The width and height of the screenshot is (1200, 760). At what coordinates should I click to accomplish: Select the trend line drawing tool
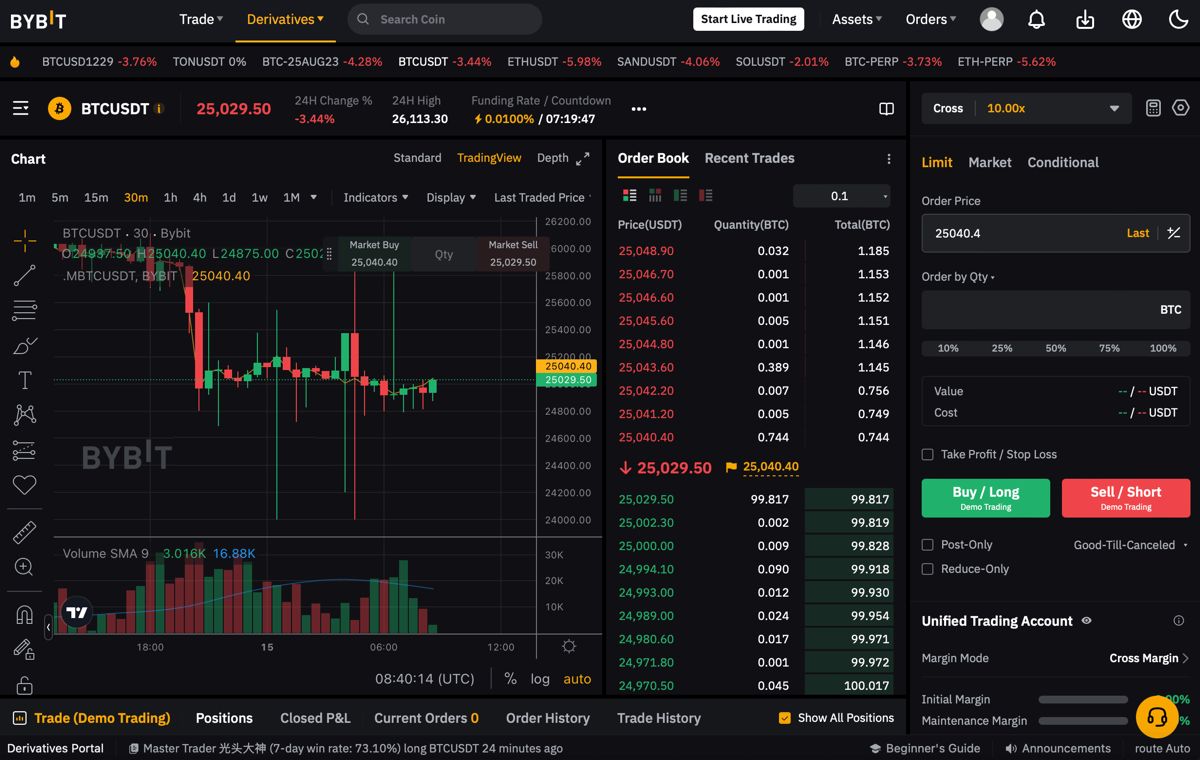click(x=25, y=275)
